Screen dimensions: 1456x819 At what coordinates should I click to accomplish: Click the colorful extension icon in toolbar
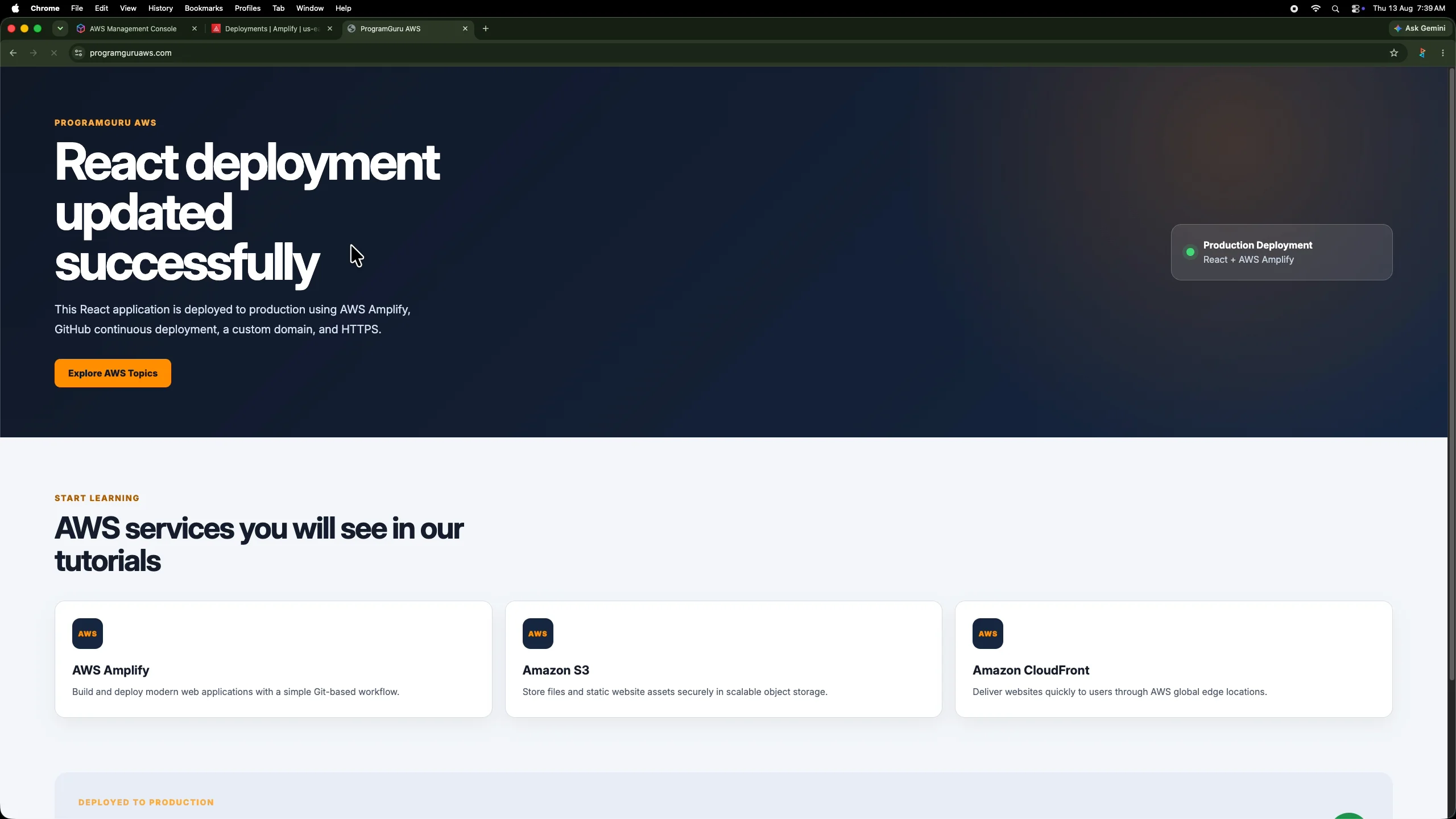click(1422, 53)
